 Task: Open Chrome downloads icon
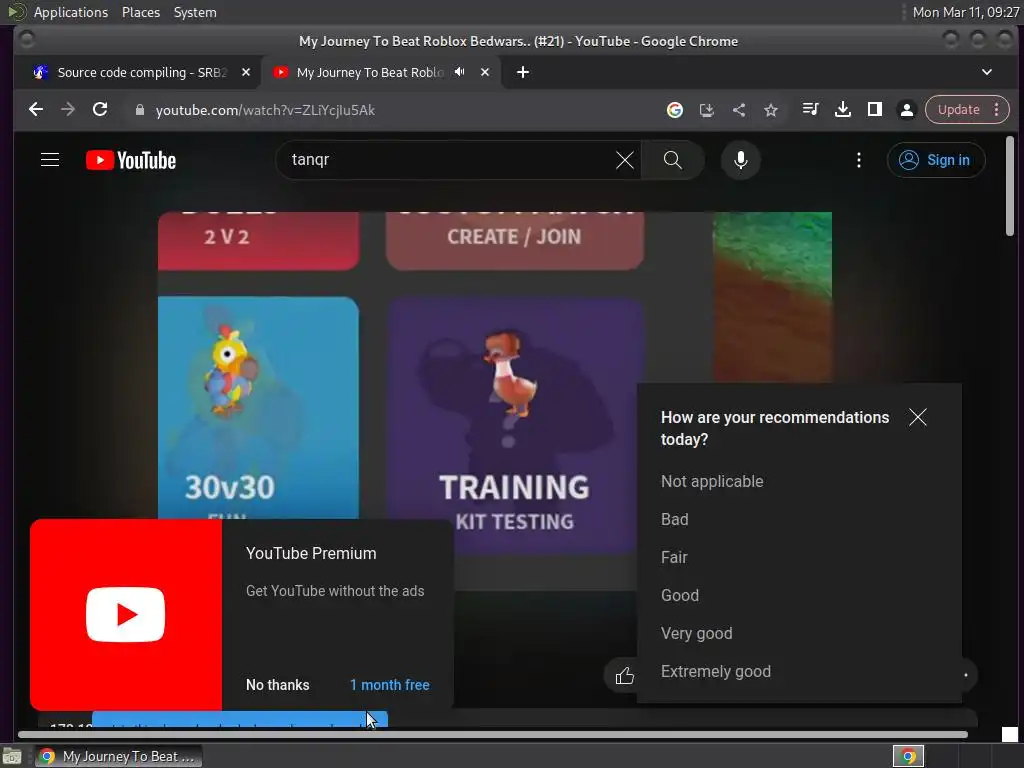pos(842,110)
